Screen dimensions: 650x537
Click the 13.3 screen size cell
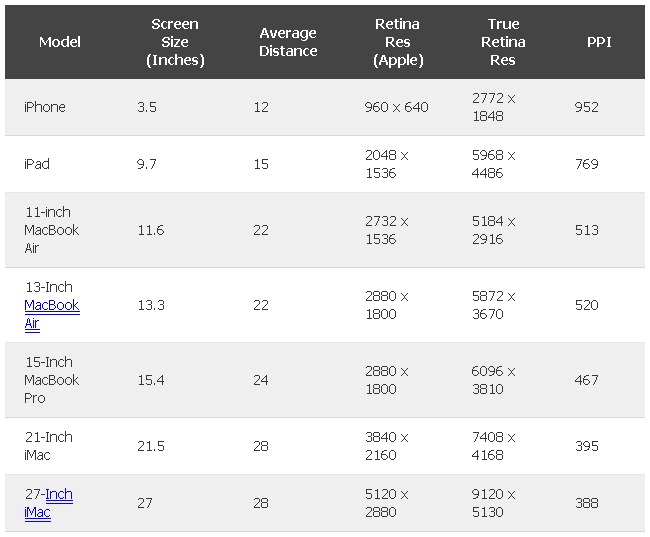coord(151,305)
